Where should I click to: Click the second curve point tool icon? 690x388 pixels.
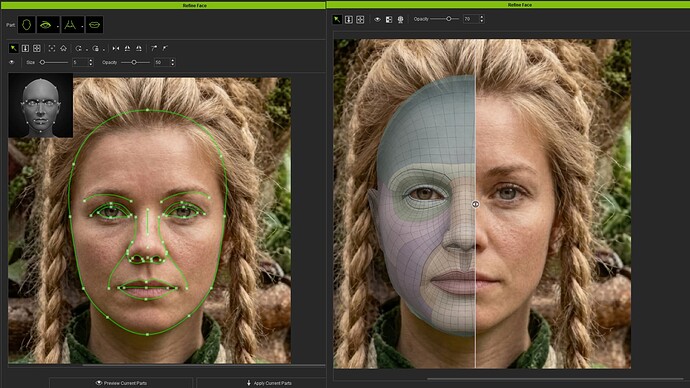[165, 48]
